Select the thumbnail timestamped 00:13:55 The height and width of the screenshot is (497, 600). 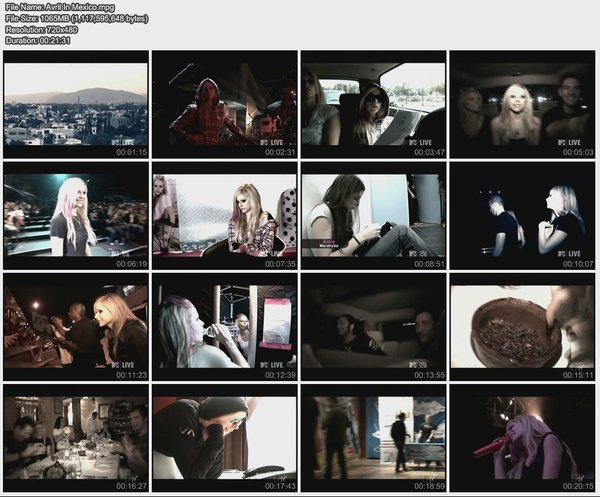coord(373,327)
